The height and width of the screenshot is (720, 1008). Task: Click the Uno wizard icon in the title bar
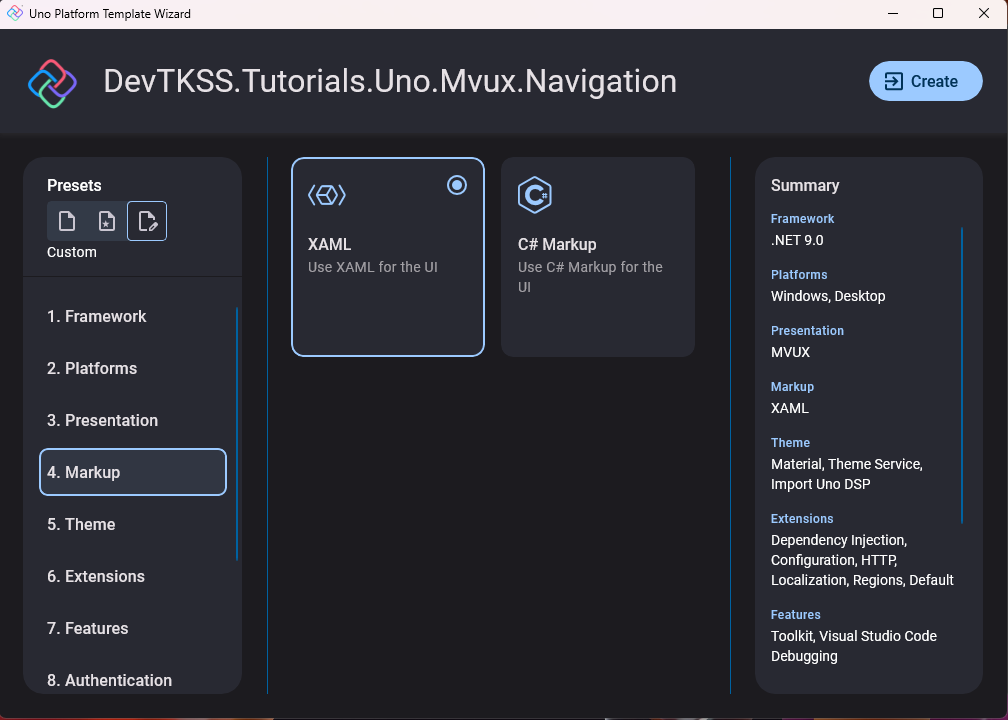click(14, 13)
